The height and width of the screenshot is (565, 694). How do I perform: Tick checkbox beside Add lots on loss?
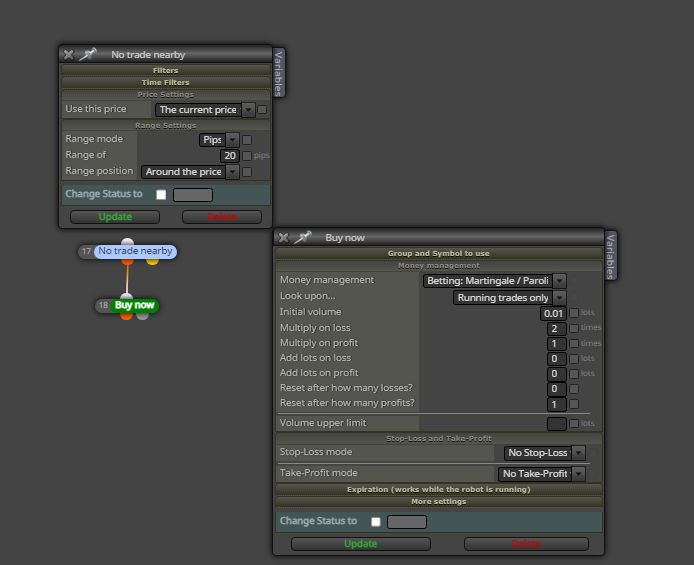click(x=574, y=359)
